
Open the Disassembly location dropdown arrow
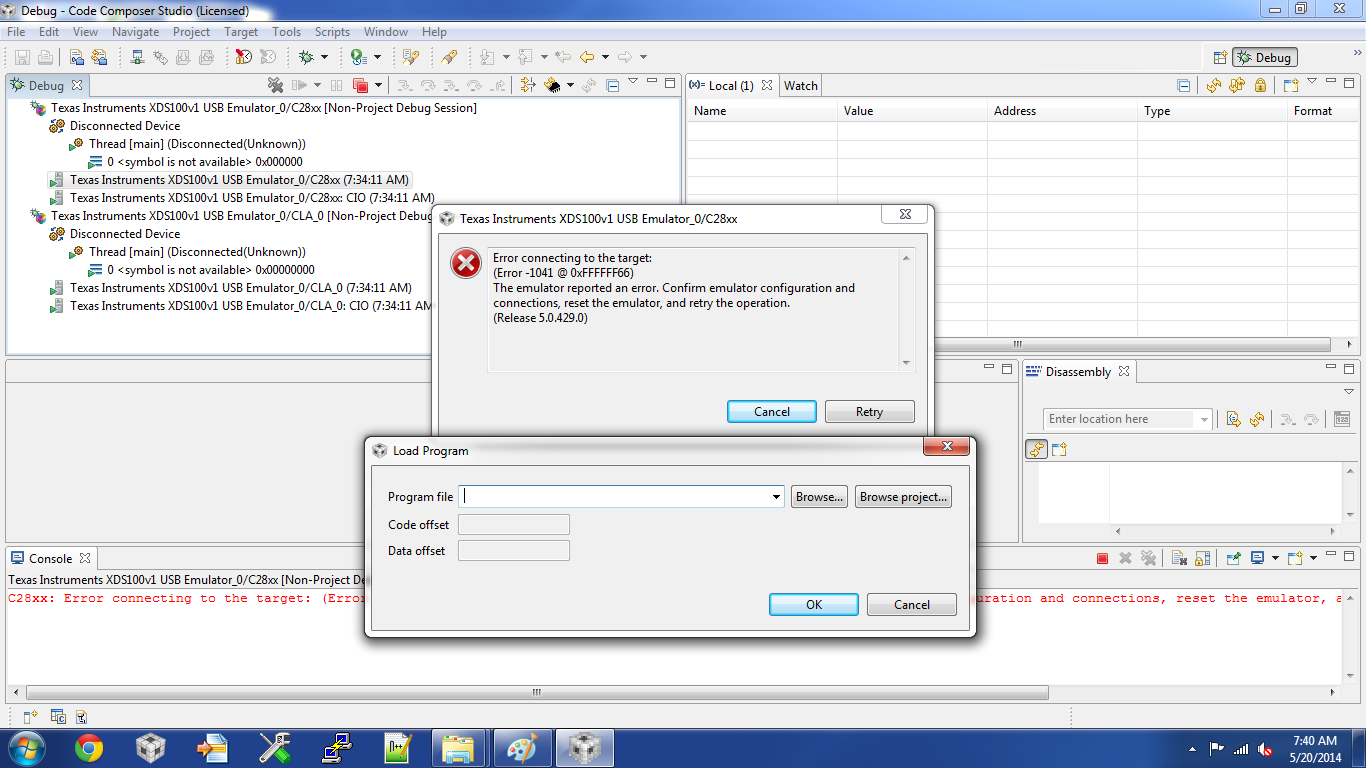click(1204, 420)
